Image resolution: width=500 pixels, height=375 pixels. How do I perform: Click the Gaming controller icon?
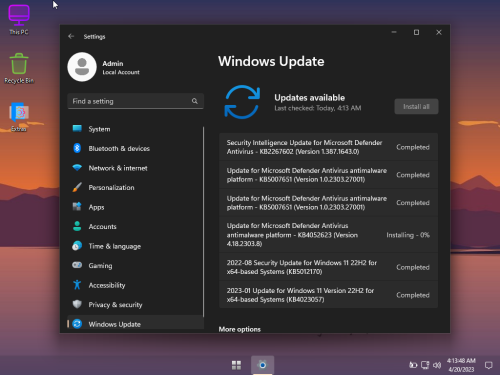pyautogui.click(x=77, y=265)
